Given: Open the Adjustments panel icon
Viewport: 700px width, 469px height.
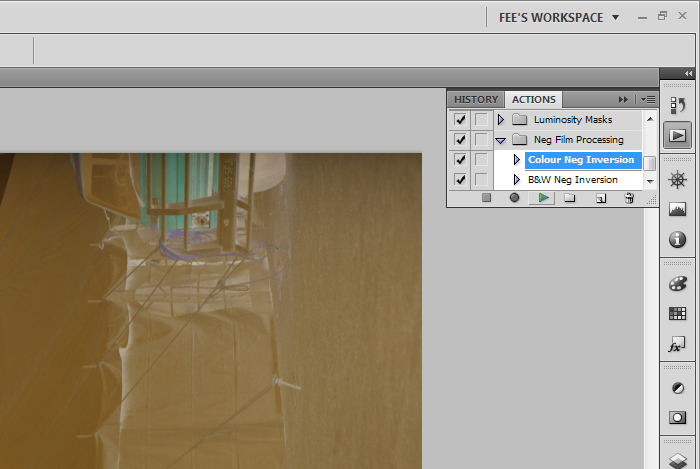Looking at the screenshot, I should pos(677,388).
